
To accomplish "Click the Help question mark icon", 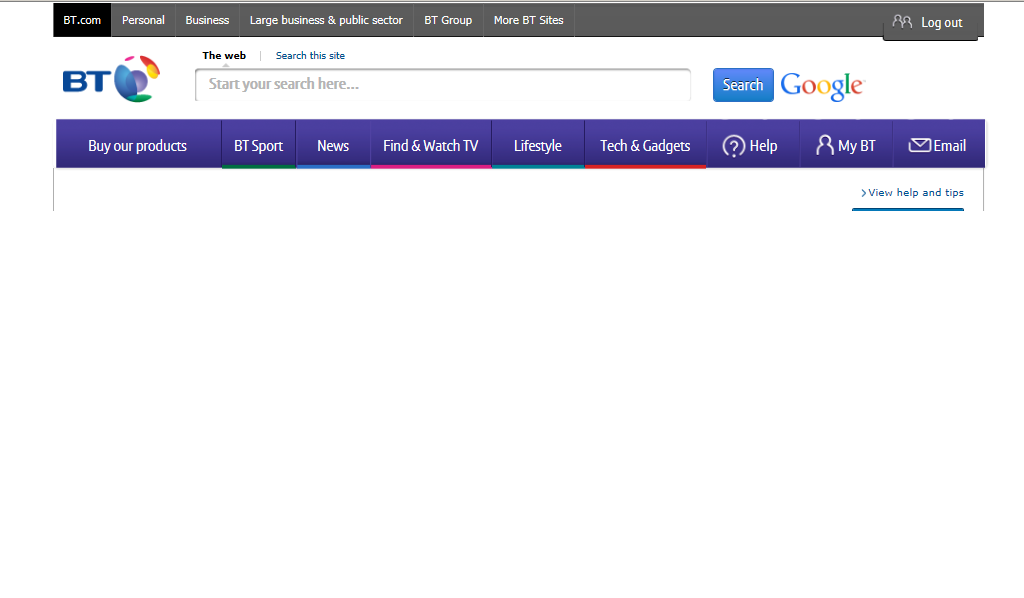I will [x=733, y=146].
